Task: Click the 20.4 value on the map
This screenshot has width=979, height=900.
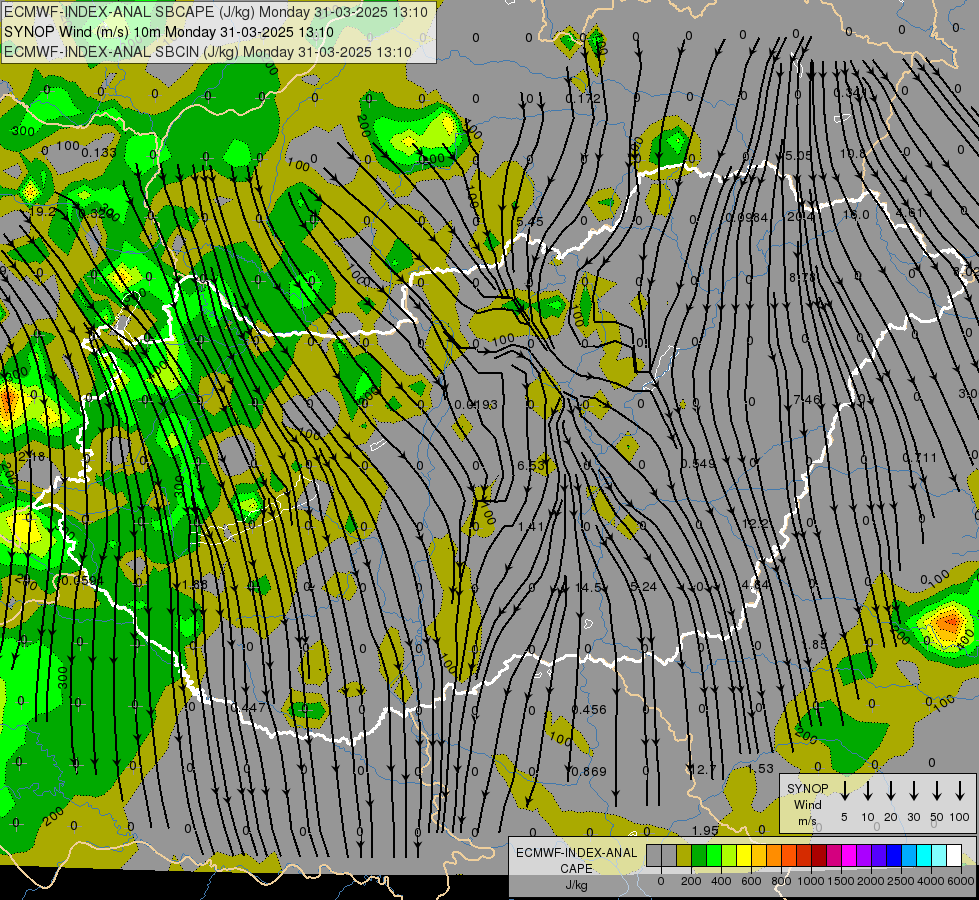Action: [800, 217]
